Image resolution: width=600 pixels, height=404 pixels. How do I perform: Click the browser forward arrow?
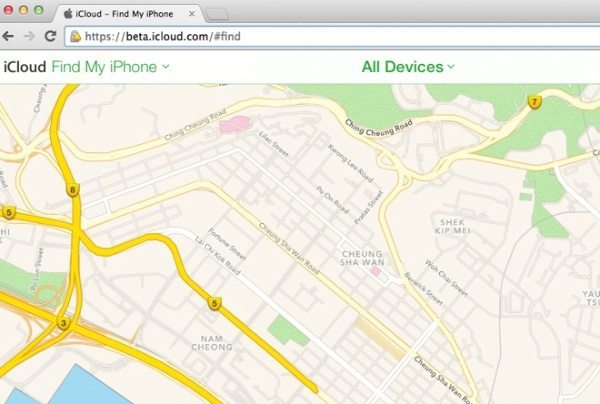coord(29,36)
